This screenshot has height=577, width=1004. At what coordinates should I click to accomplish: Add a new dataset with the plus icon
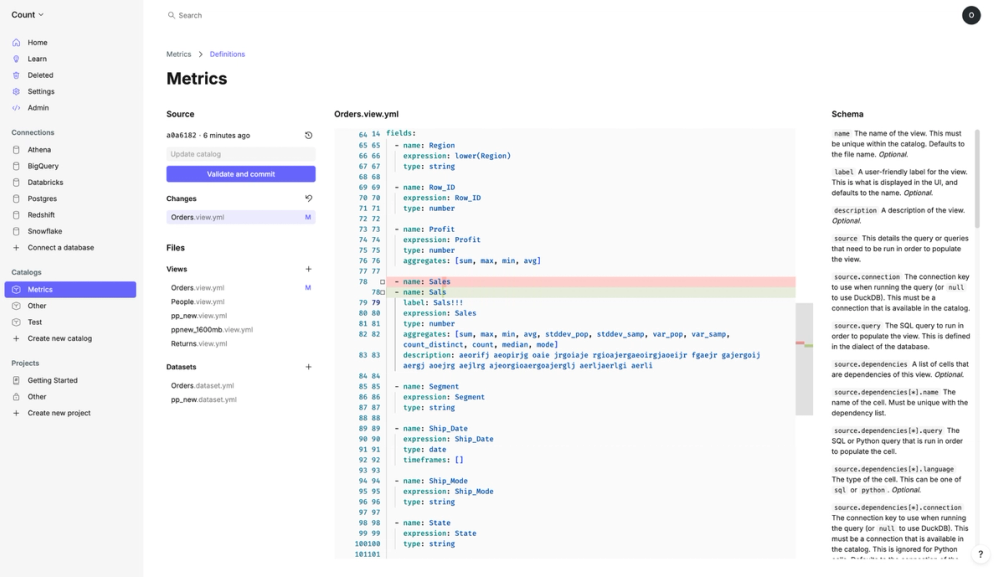(308, 367)
